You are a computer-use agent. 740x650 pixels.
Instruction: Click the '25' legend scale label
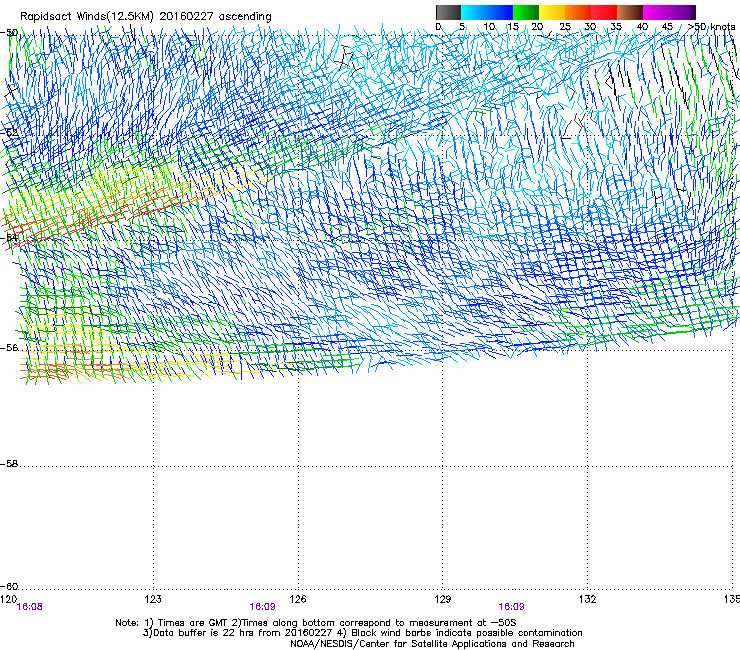coord(565,27)
